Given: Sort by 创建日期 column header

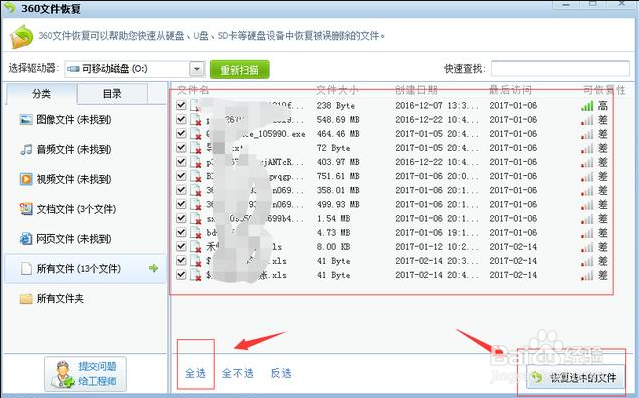Looking at the screenshot, I should click(x=416, y=90).
